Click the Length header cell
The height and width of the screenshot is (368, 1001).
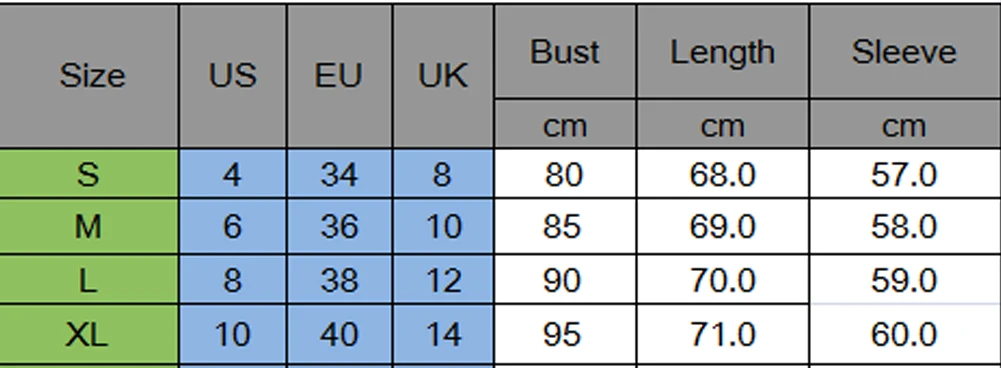point(723,52)
